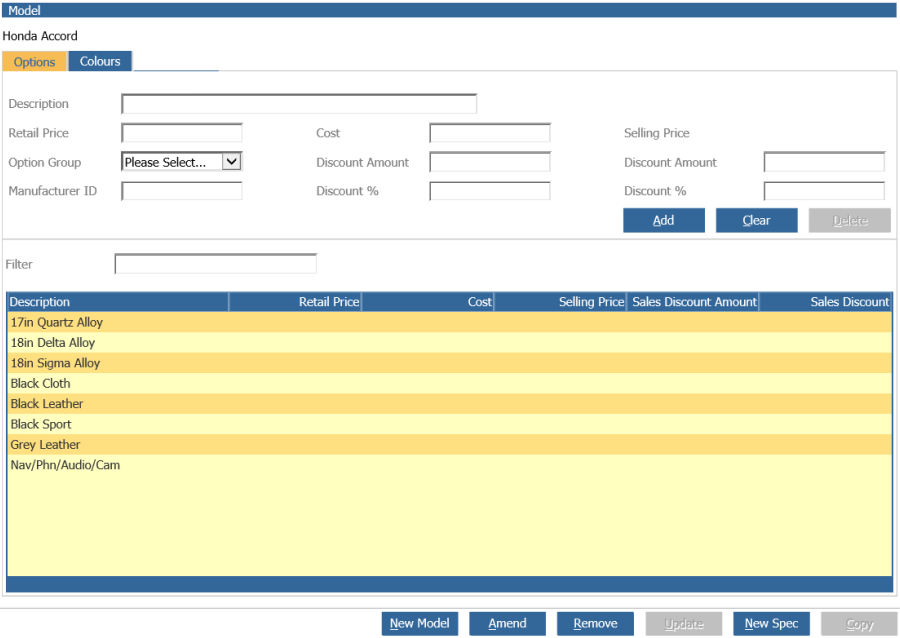Focus the Filter text box

point(216,264)
